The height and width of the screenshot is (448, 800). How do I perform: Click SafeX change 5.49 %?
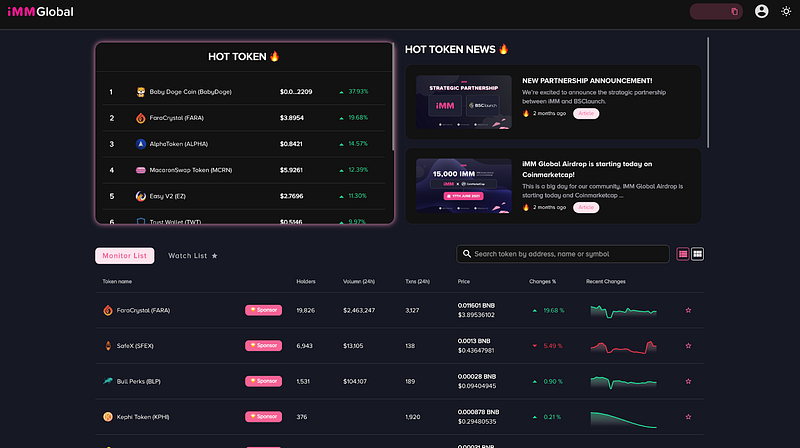coord(553,346)
